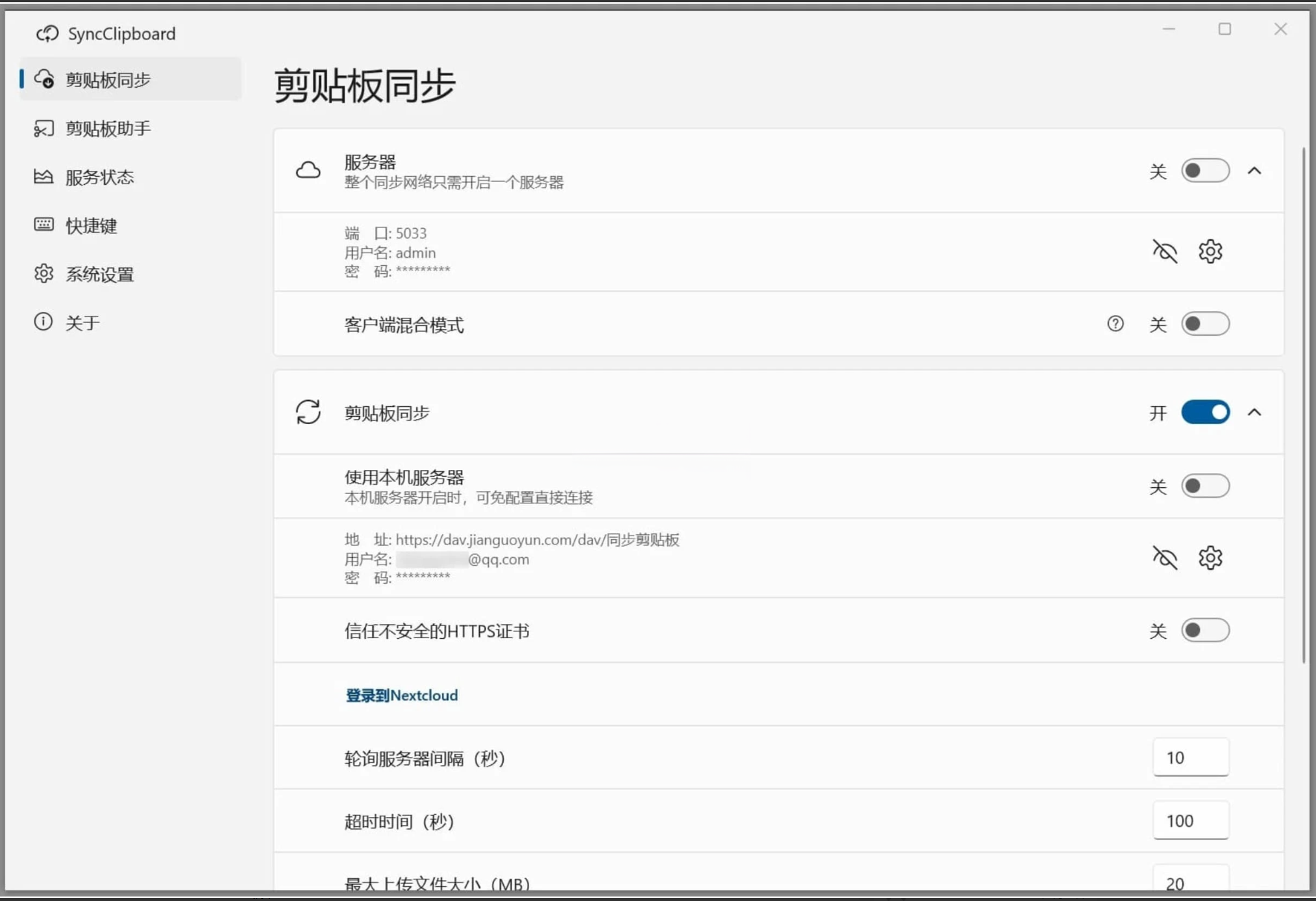Show the jianguoyun password via eye icon
1316x901 pixels.
(x=1164, y=558)
